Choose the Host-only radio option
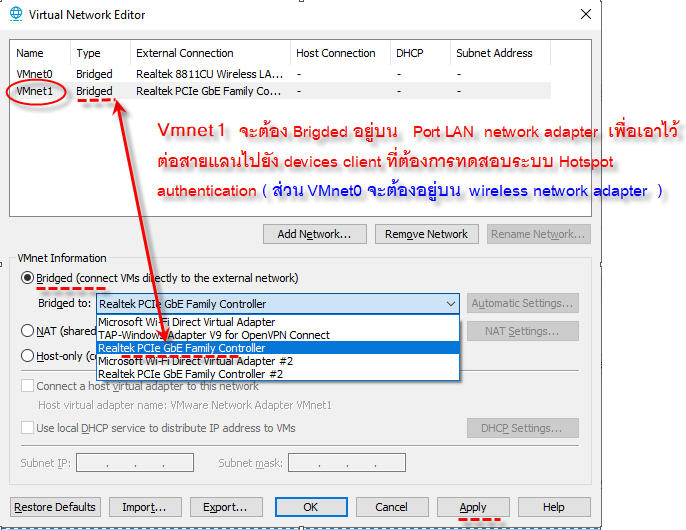This screenshot has width=686, height=530. click(28, 356)
